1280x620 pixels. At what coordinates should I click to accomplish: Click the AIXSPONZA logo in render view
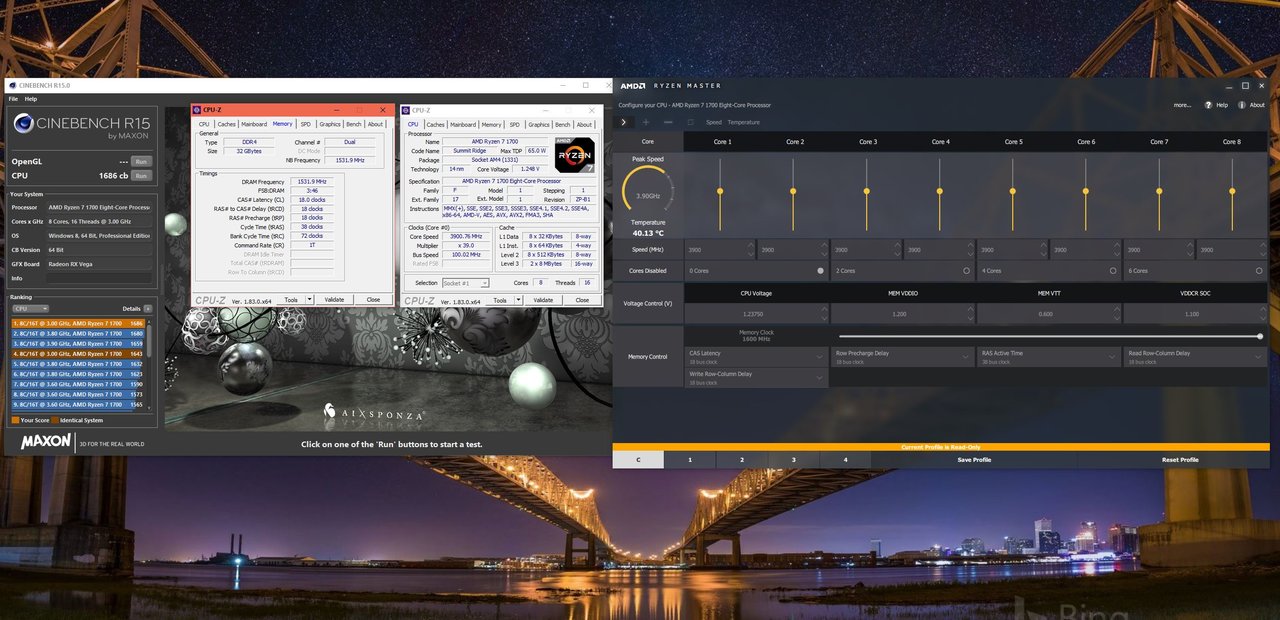374,411
